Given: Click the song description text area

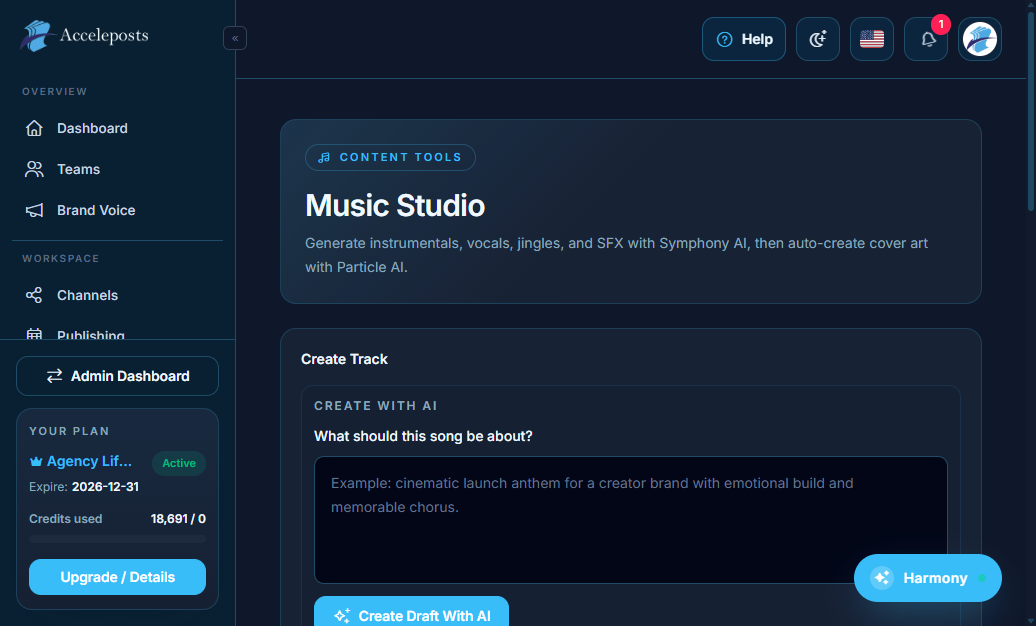Looking at the screenshot, I should 631,520.
